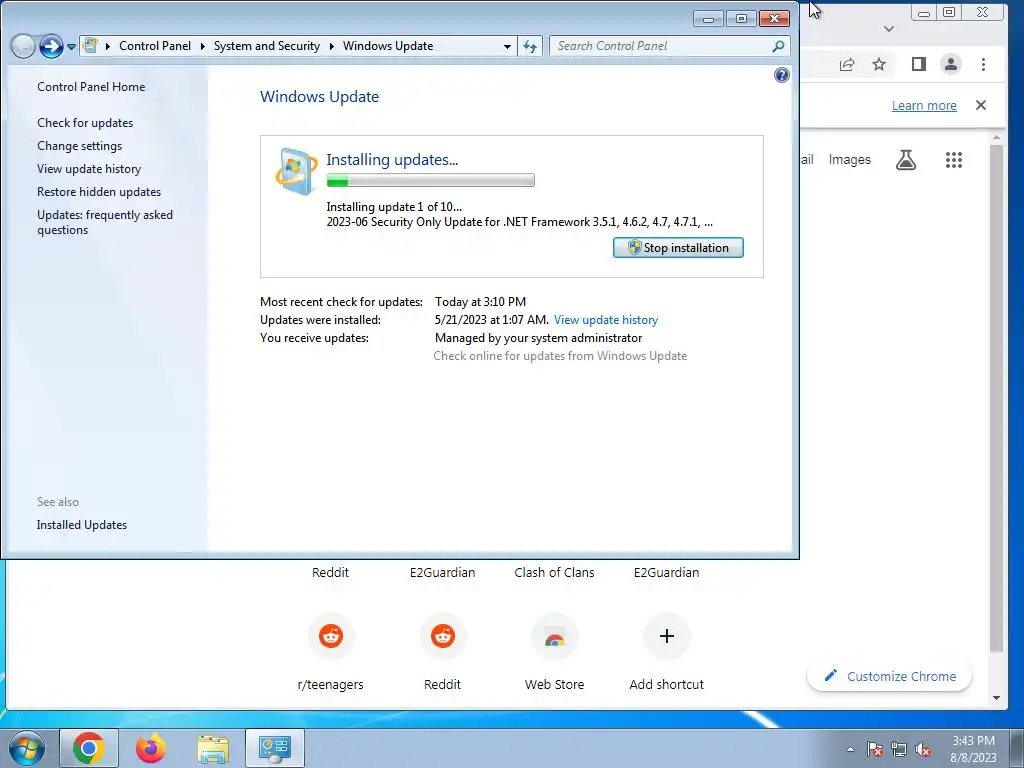Image resolution: width=1024 pixels, height=768 pixels.
Task: Open Updates: frequently asked questions
Action: pos(104,222)
